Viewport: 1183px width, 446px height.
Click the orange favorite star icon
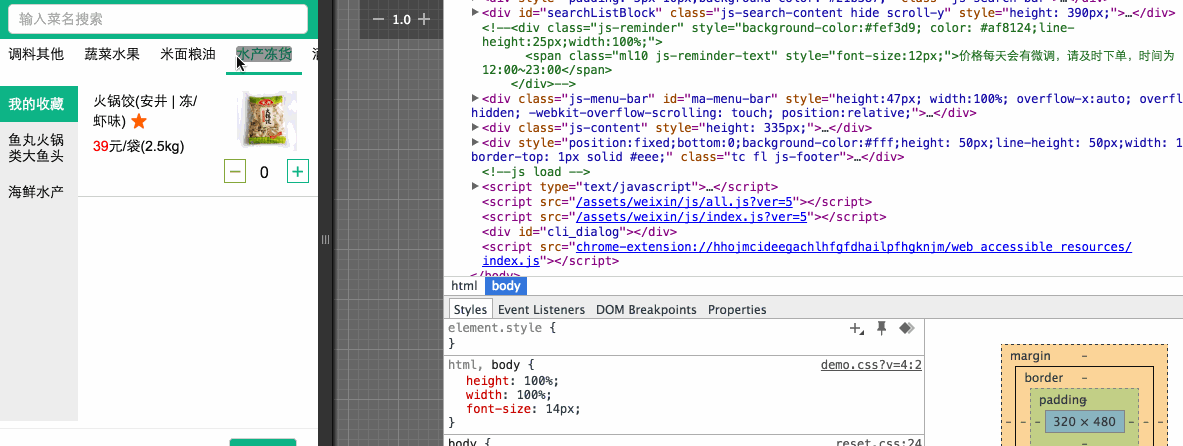(139, 121)
